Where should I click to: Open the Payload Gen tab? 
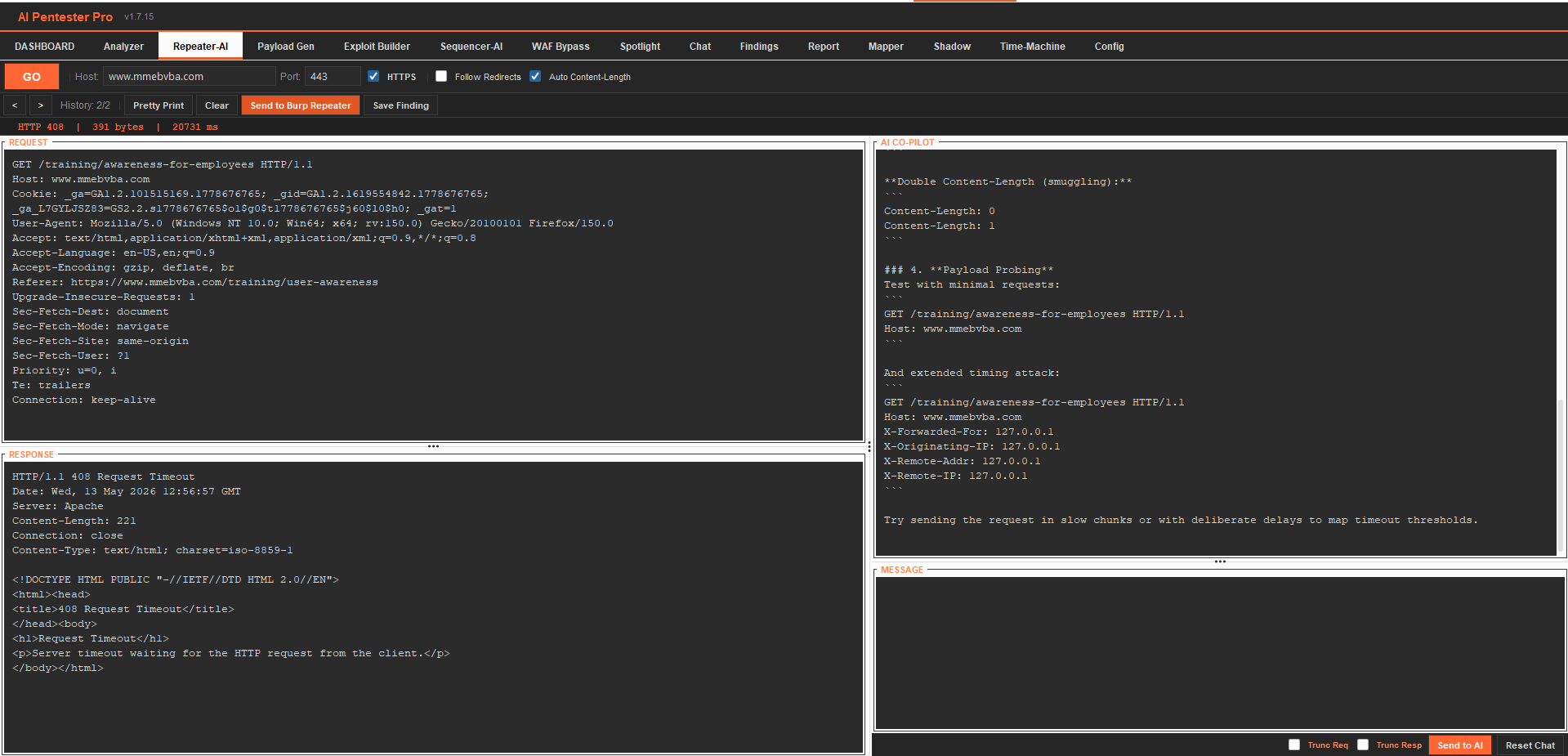click(286, 47)
